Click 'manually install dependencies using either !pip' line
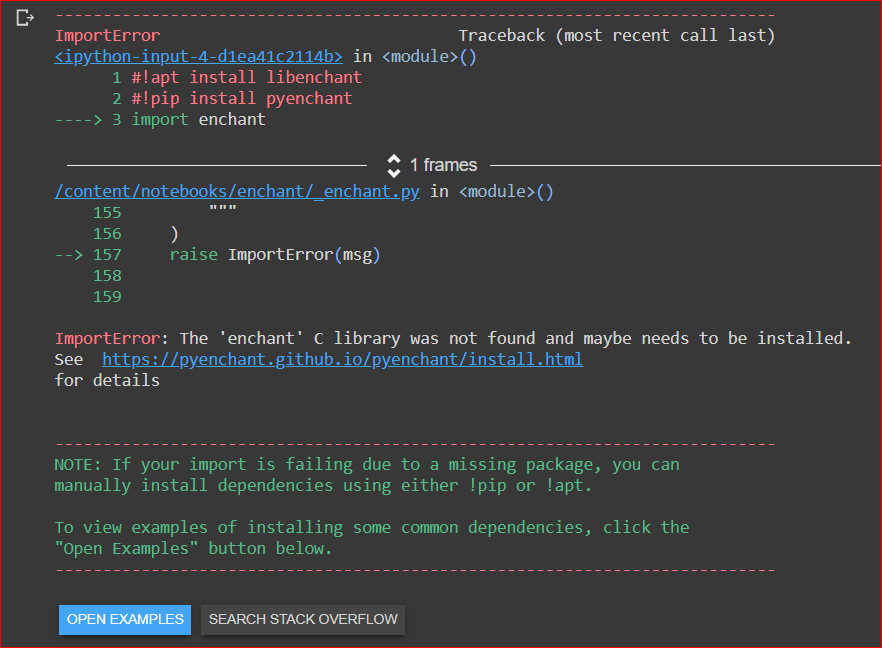Image resolution: width=882 pixels, height=648 pixels. click(x=323, y=486)
